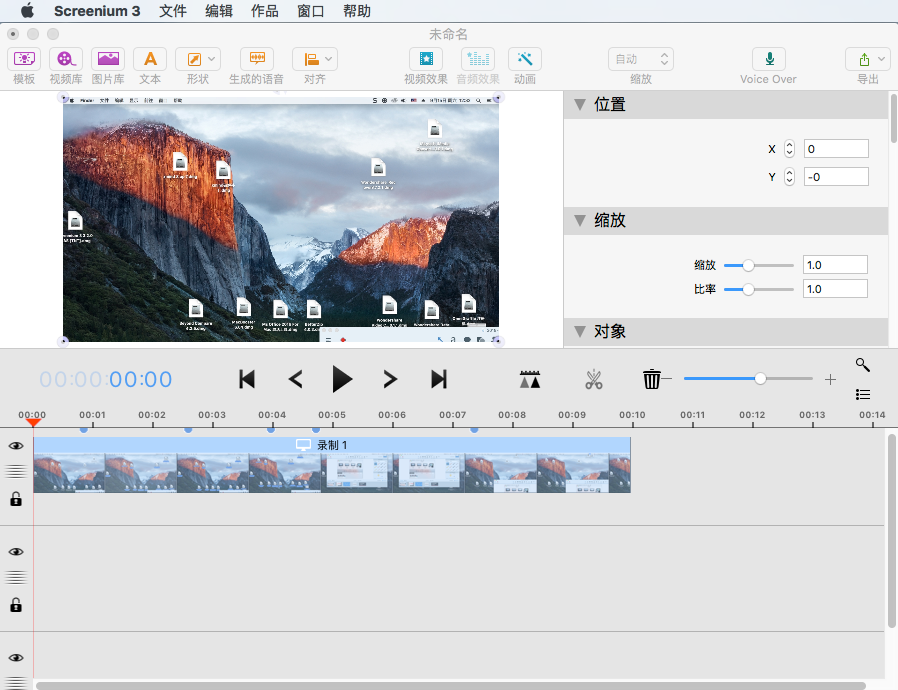
Task: Open the 作品 menu
Action: [265, 11]
